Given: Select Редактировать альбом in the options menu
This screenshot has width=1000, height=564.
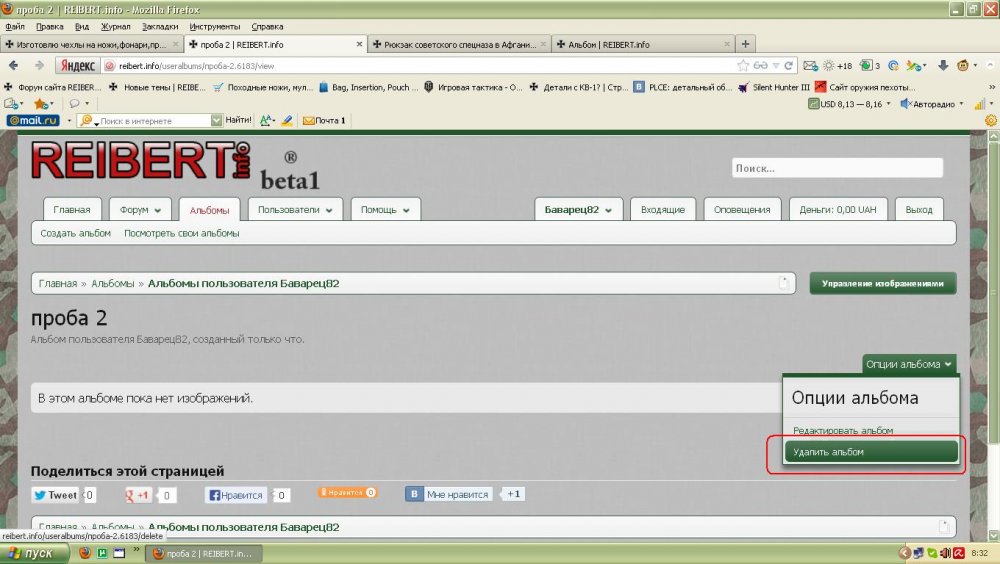Looking at the screenshot, I should tap(842, 431).
